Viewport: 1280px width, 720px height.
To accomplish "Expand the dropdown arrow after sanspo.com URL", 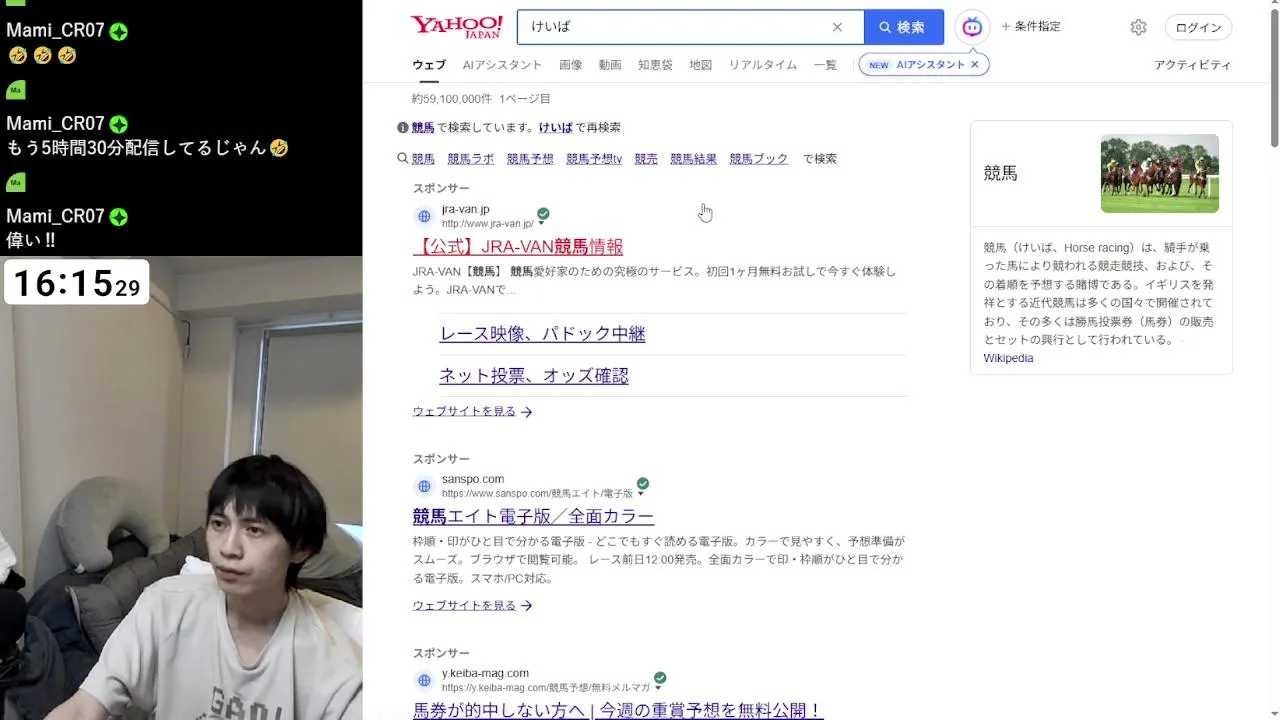I will pyautogui.click(x=641, y=494).
